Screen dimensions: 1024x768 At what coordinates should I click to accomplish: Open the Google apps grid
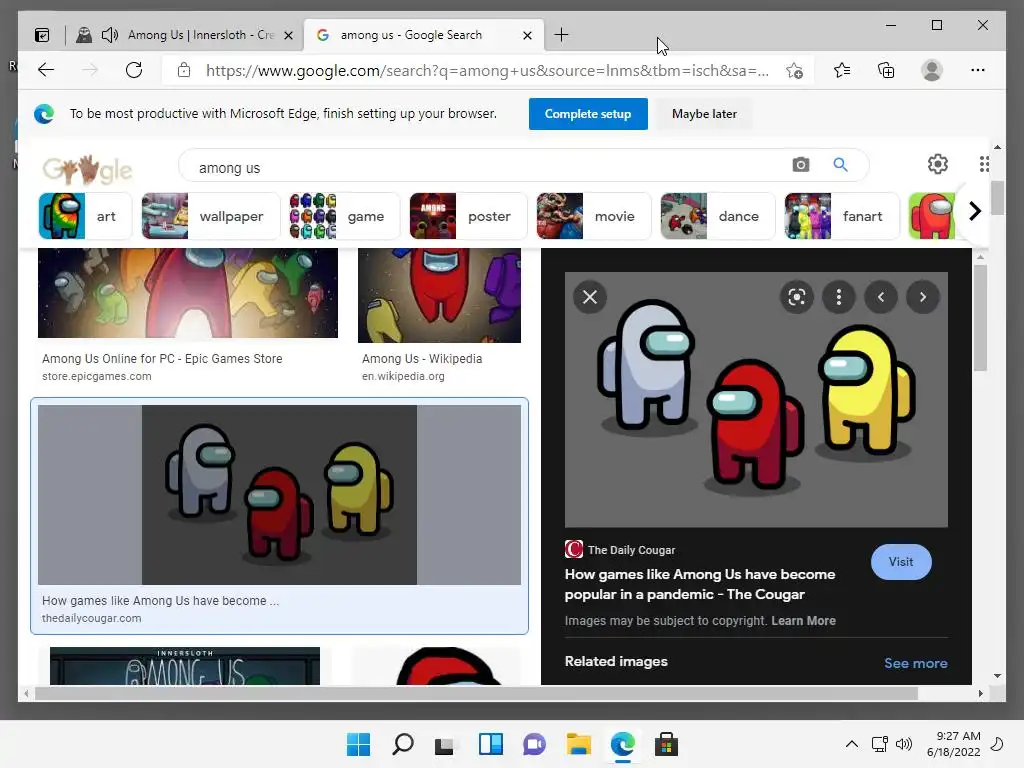(x=984, y=164)
